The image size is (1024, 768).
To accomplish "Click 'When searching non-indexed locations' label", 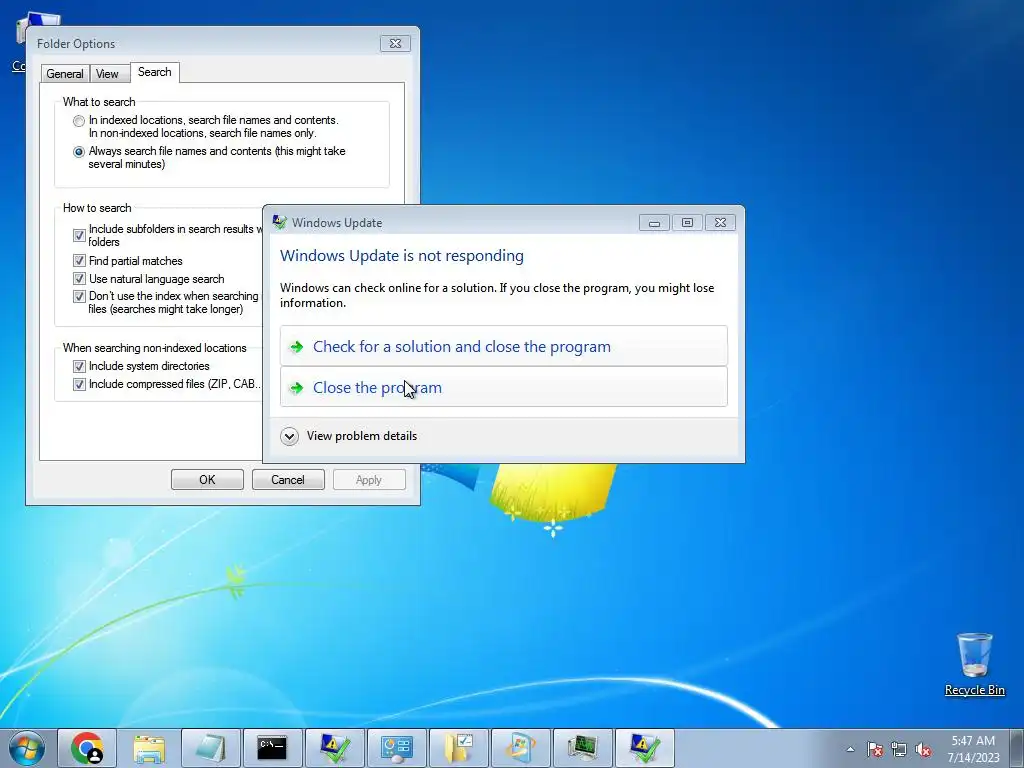I will click(155, 348).
